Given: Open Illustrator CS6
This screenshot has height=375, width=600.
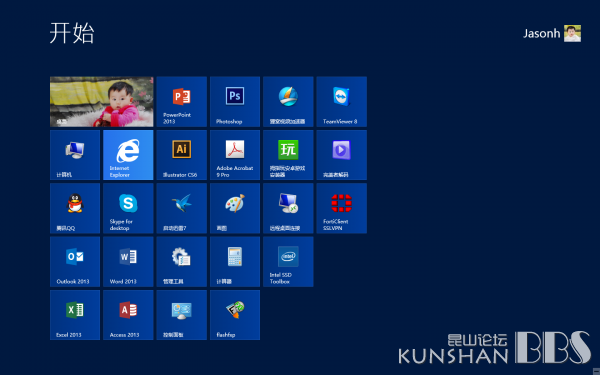Looking at the screenshot, I should coord(182,155).
